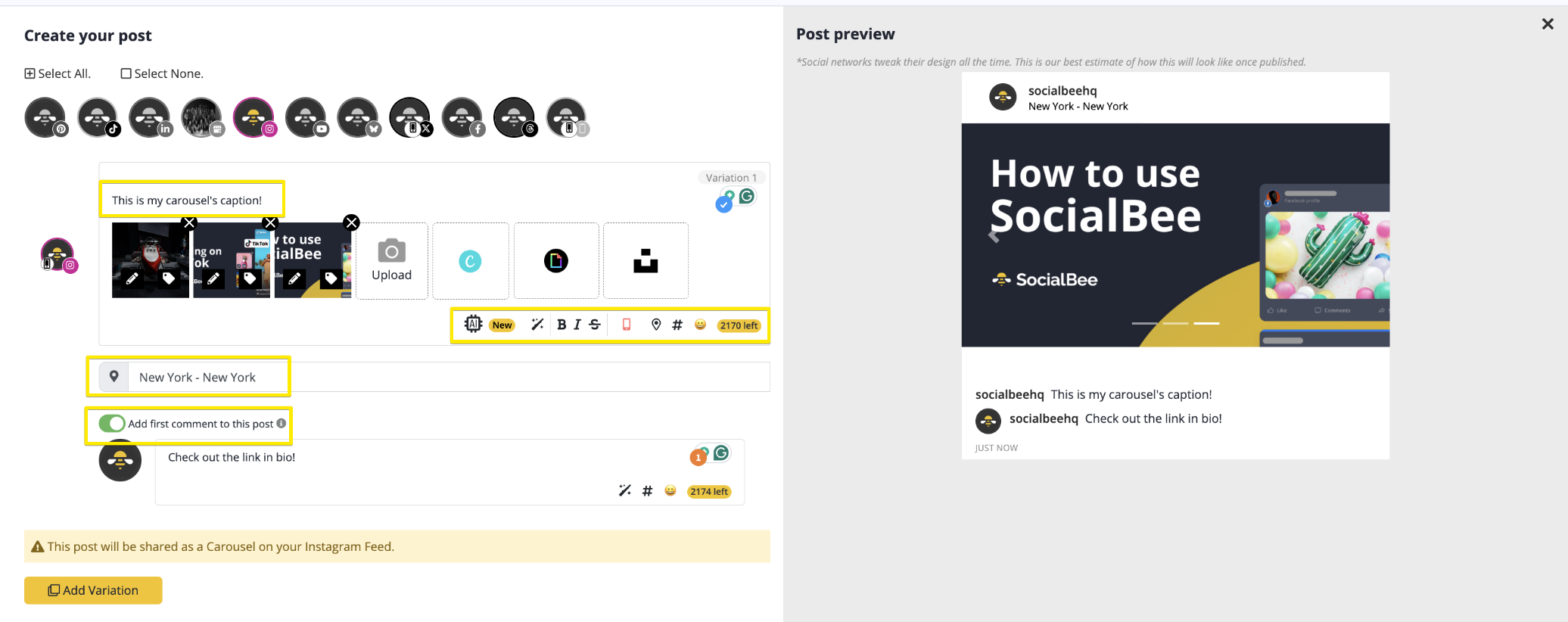Image resolution: width=1568 pixels, height=622 pixels.
Task: Tag the race car image
Action: point(169,278)
